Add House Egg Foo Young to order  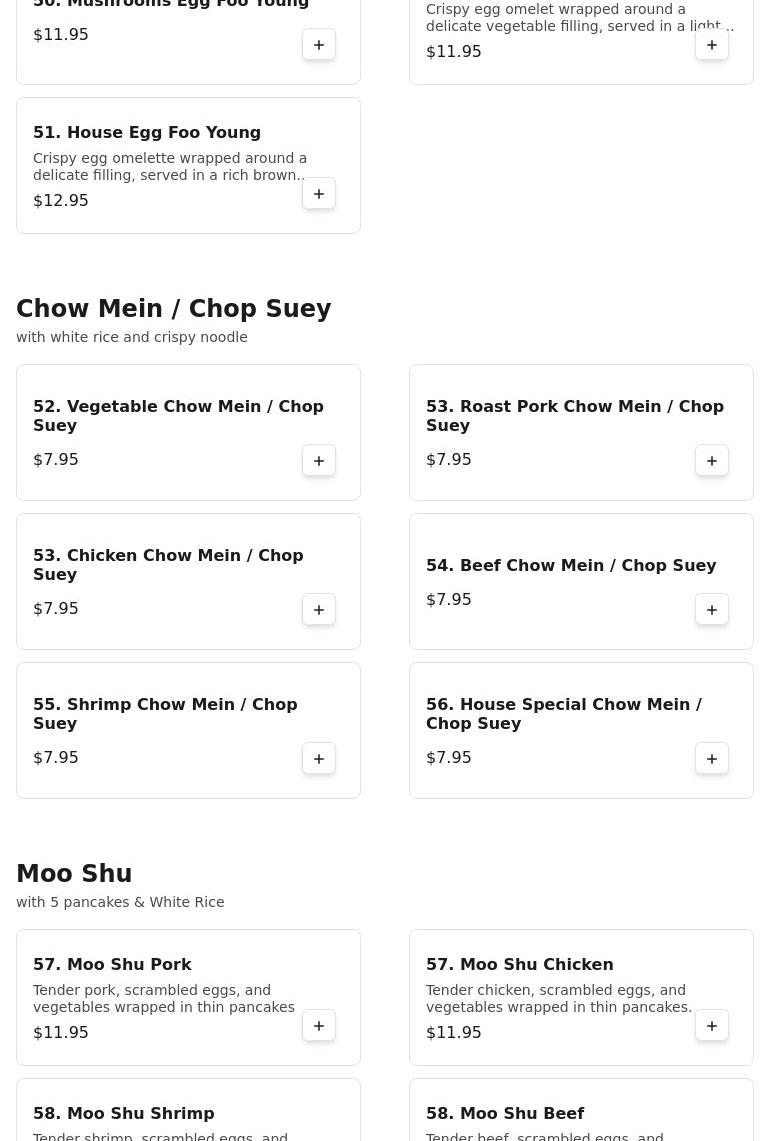pos(319,194)
